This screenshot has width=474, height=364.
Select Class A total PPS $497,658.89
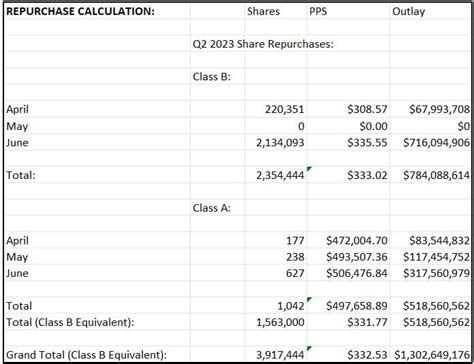pyautogui.click(x=357, y=306)
